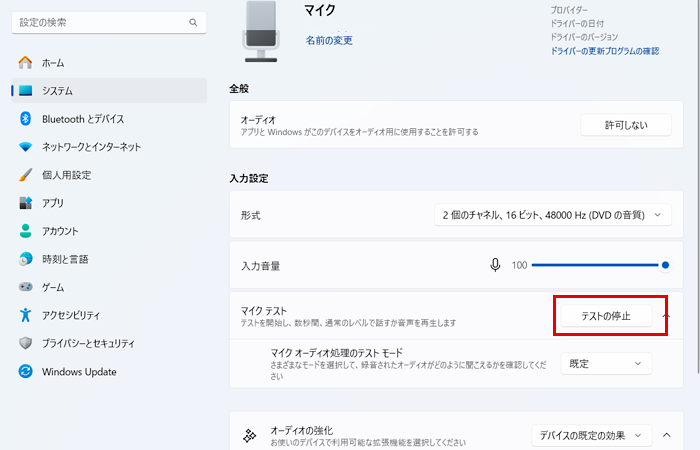Click the 設定の検索 search field
The width and height of the screenshot is (700, 450).
click(109, 22)
